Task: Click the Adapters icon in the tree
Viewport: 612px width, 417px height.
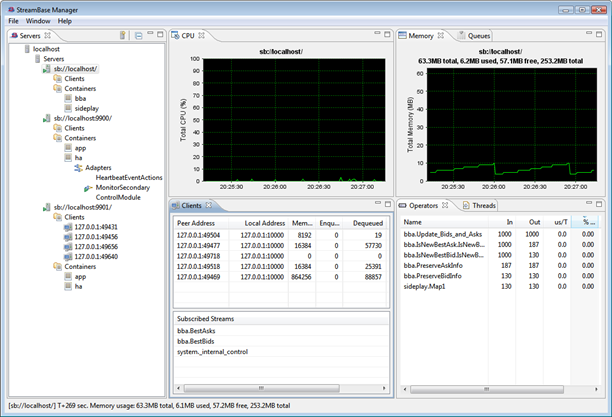Action: pyautogui.click(x=79, y=167)
